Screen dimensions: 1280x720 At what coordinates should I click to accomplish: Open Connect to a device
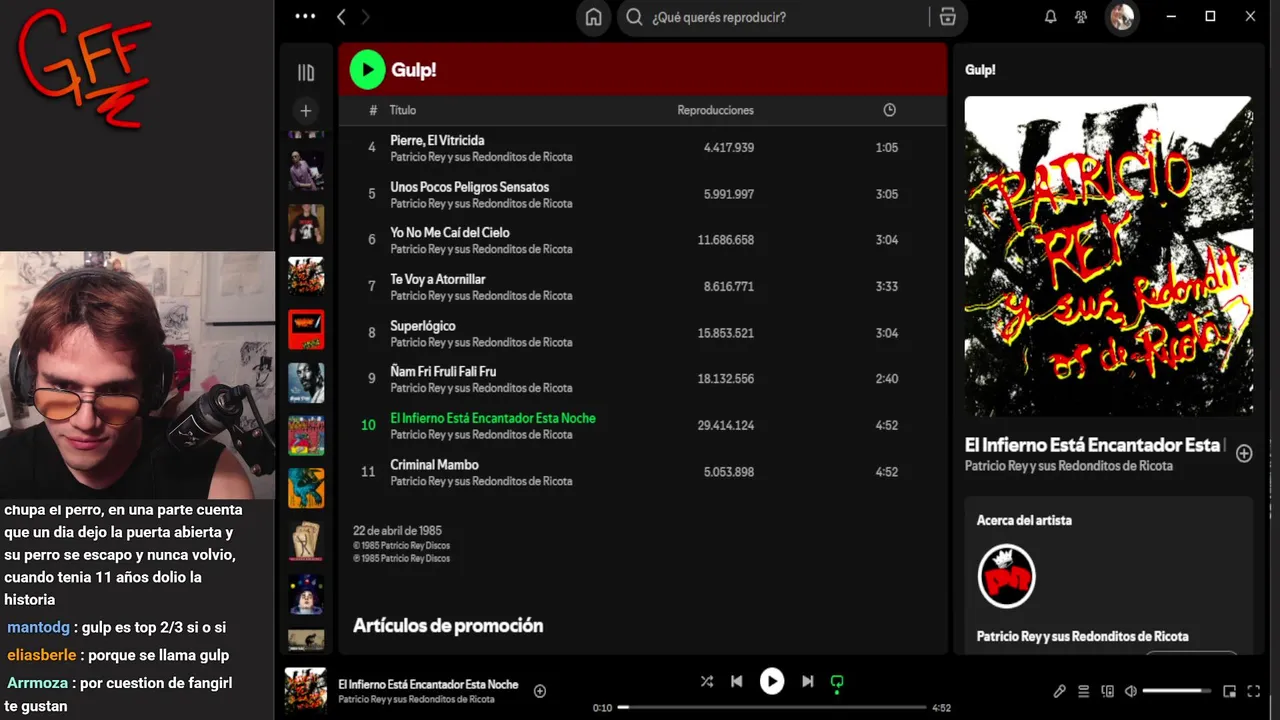(x=1107, y=691)
